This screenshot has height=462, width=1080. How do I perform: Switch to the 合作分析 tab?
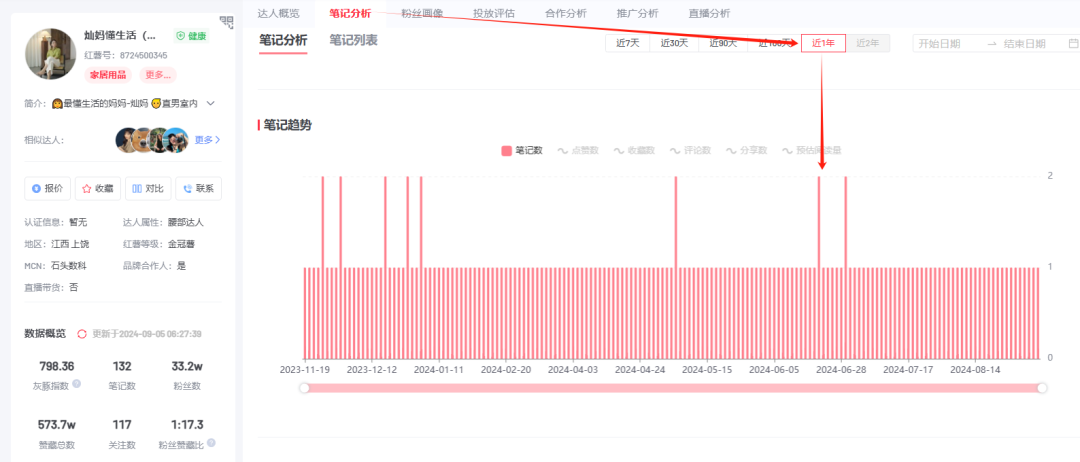point(565,13)
